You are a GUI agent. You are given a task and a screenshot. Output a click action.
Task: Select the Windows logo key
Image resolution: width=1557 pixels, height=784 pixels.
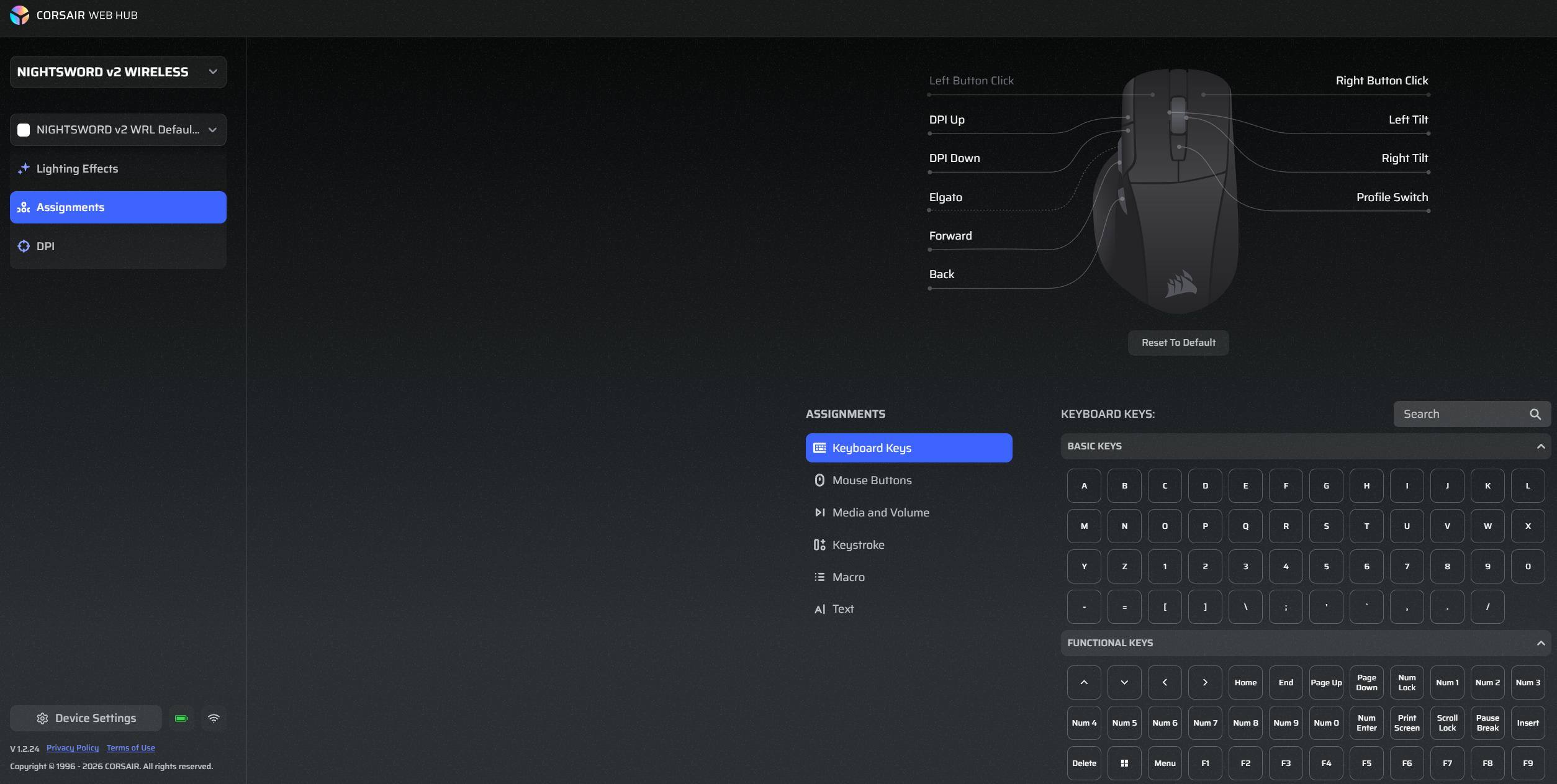[1124, 763]
